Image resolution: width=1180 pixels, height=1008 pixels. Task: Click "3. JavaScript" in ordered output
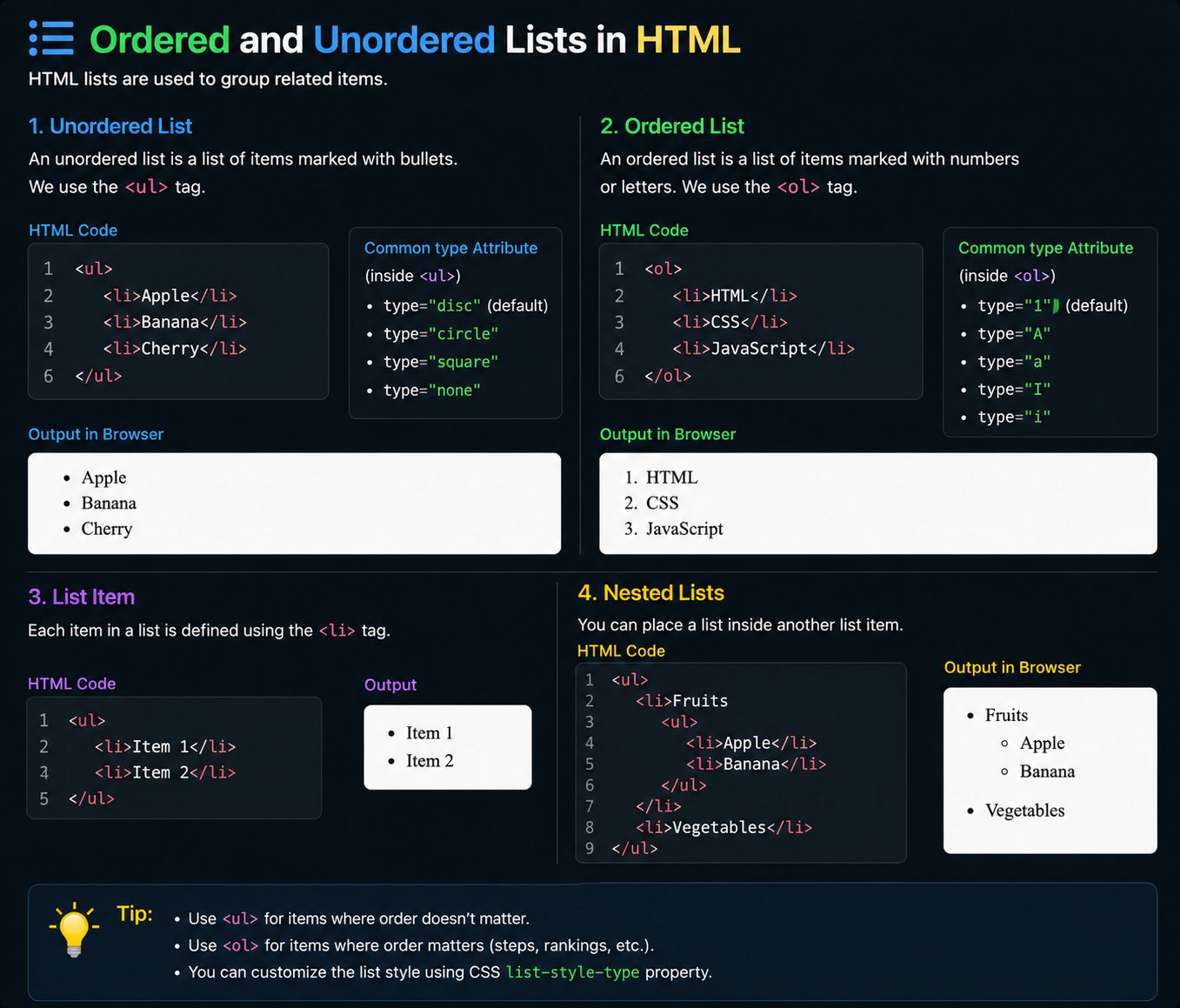[x=674, y=529]
